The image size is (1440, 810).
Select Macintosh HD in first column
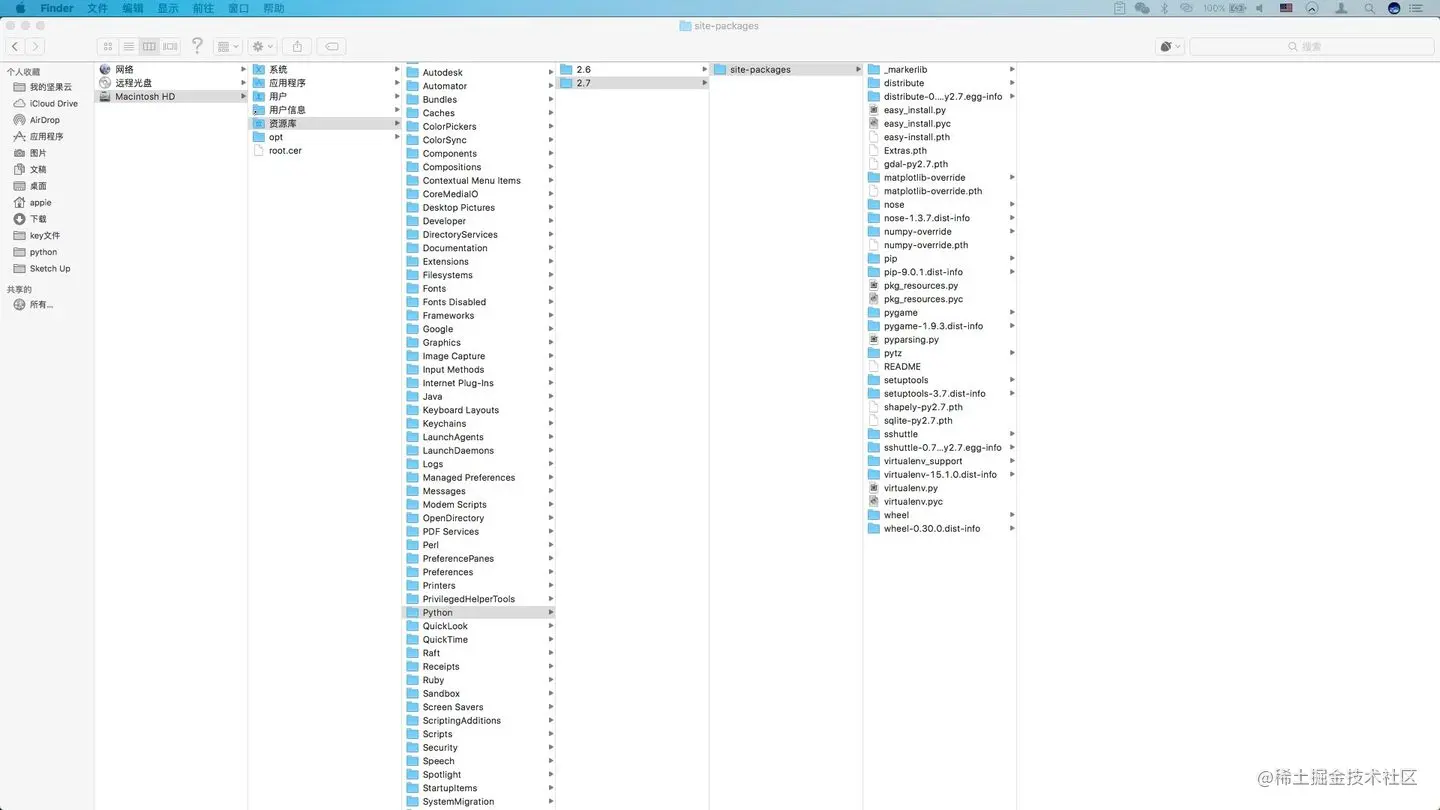coord(171,96)
